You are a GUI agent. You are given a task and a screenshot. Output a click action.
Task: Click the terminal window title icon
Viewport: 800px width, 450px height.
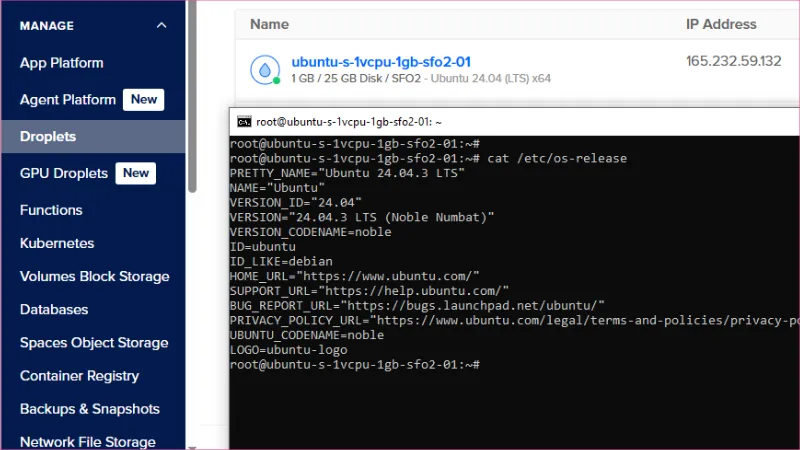coord(244,122)
